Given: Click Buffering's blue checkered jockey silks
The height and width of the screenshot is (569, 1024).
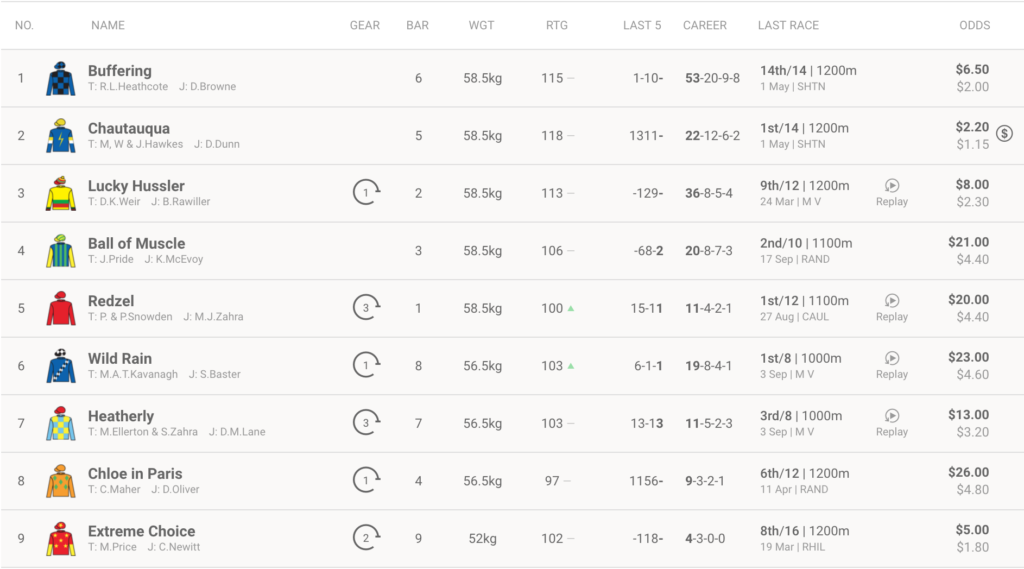Looking at the screenshot, I should pyautogui.click(x=61, y=78).
